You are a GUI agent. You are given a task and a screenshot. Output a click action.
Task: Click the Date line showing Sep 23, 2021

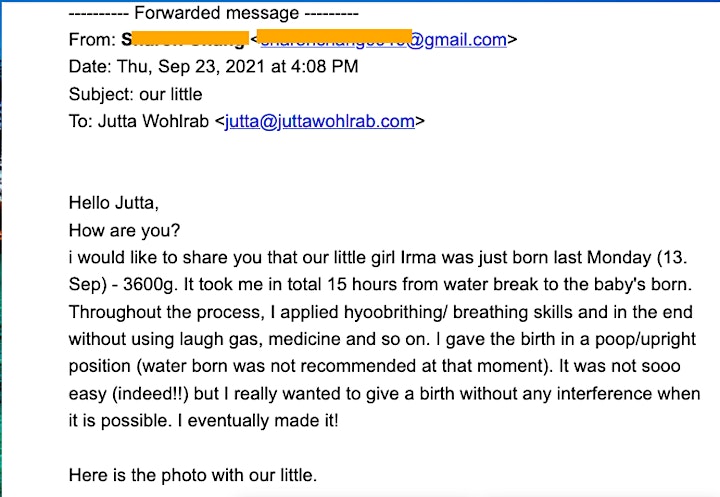pyautogui.click(x=214, y=67)
